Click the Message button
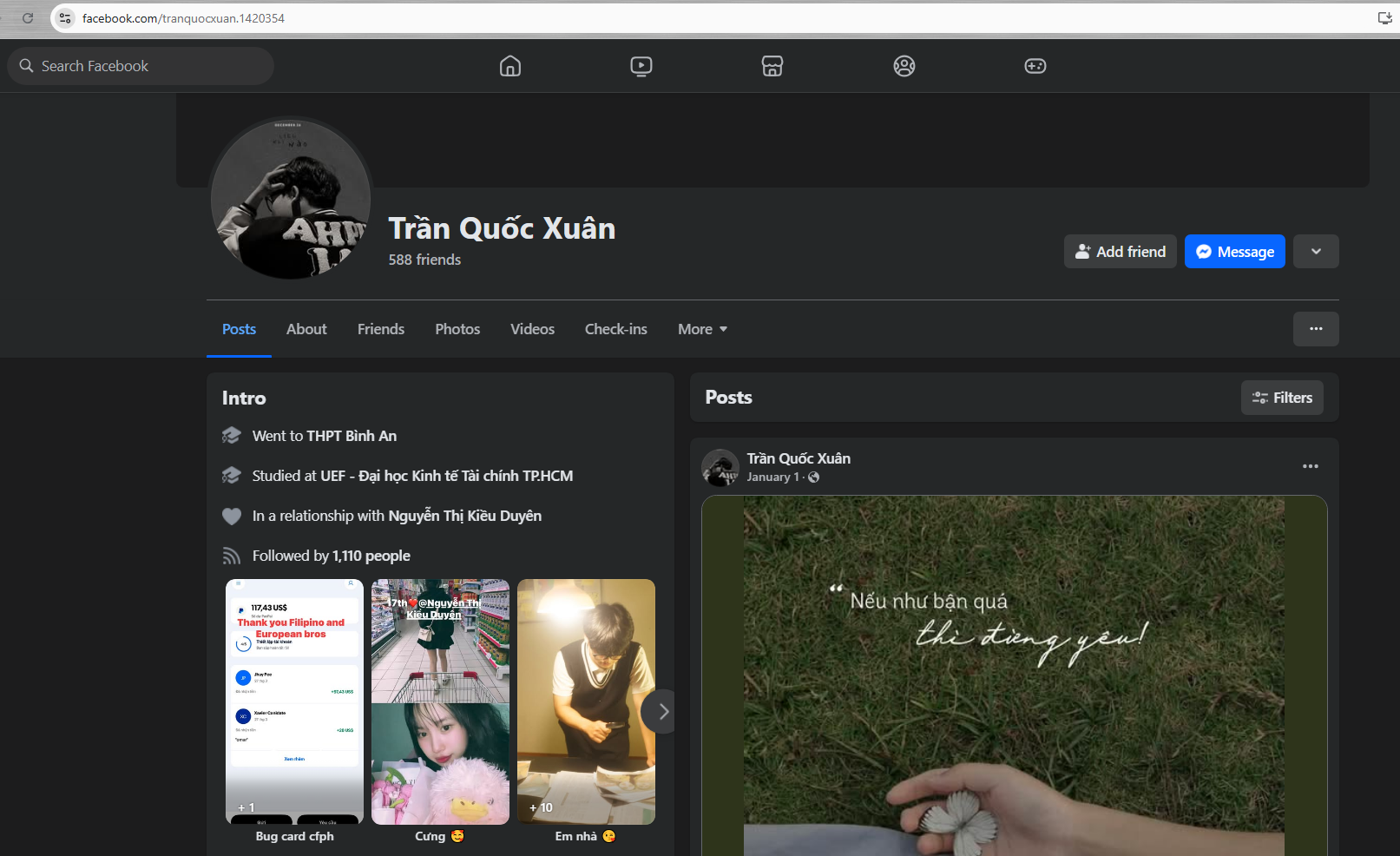Viewport: 1400px width, 856px height. [x=1235, y=252]
